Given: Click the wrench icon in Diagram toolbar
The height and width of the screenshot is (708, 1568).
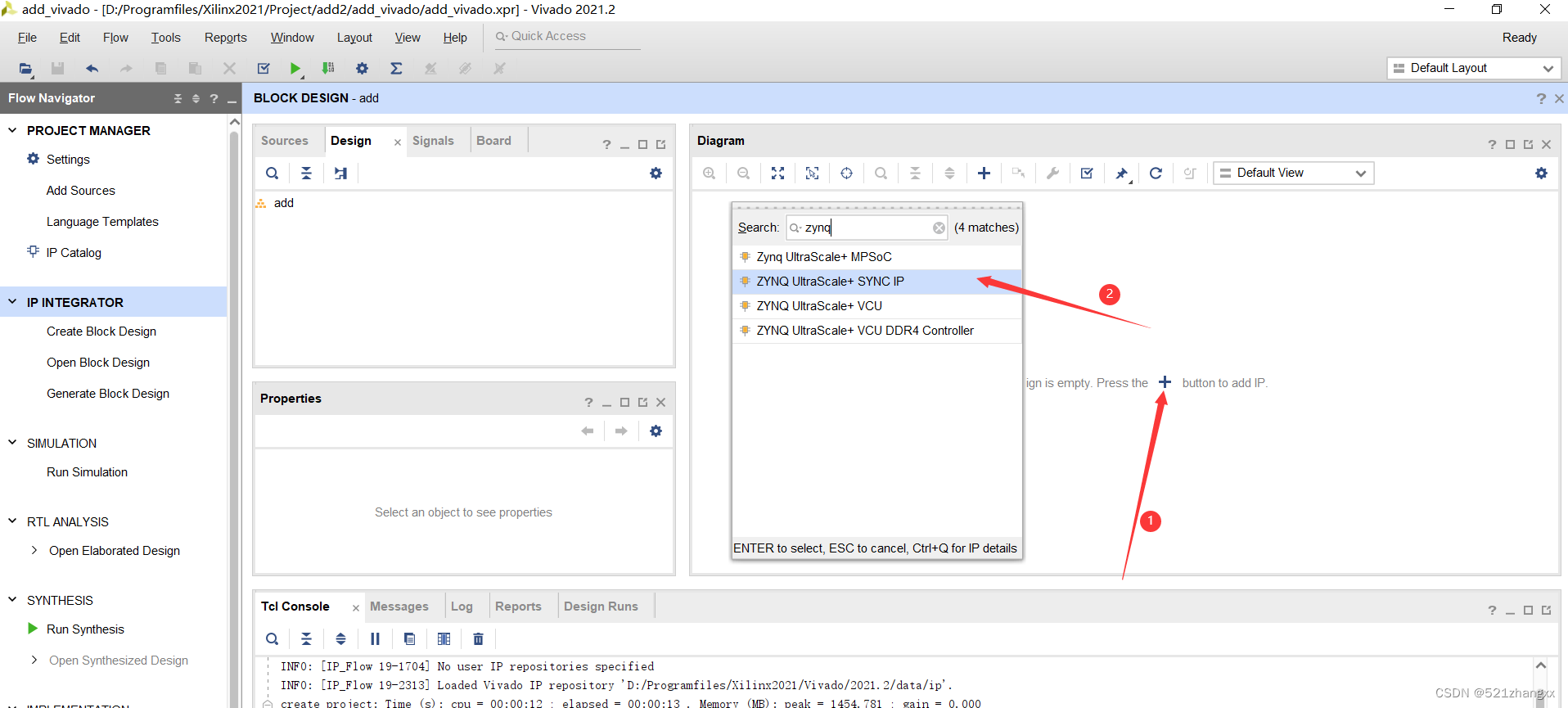Looking at the screenshot, I should [1052, 174].
